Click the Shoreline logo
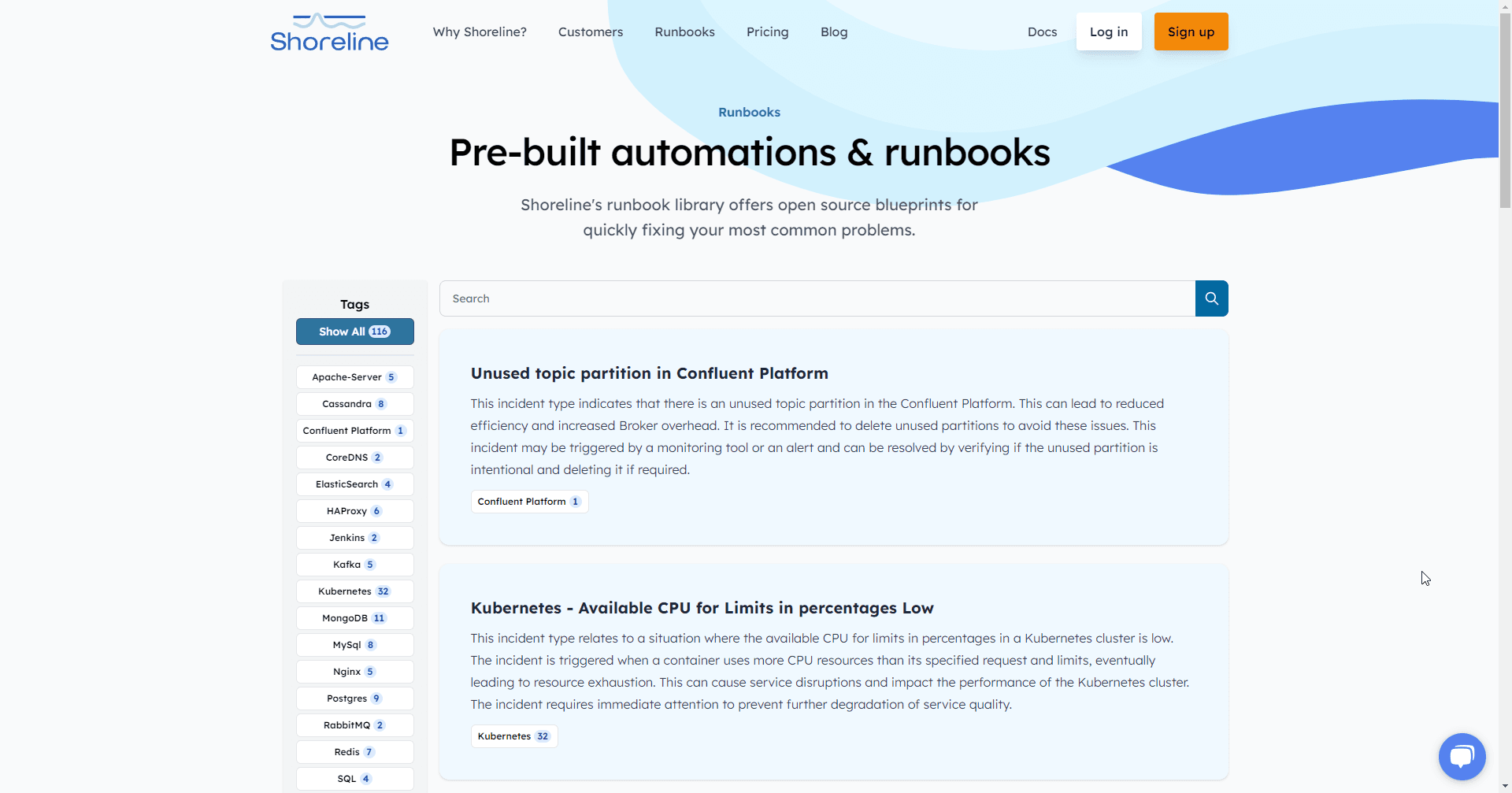 (329, 32)
